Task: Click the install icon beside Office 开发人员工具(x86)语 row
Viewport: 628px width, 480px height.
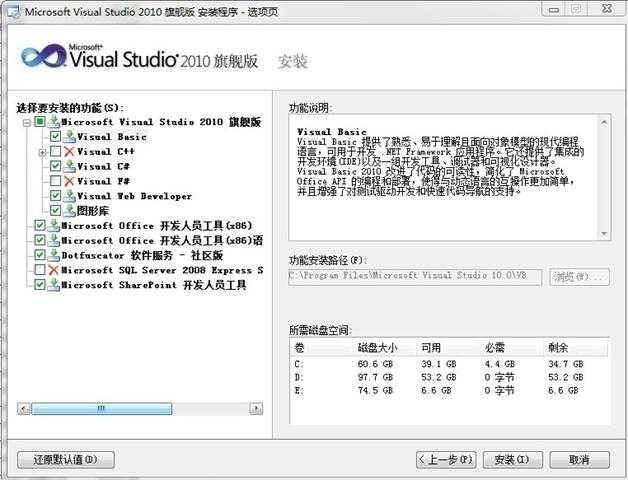Action: [x=53, y=240]
